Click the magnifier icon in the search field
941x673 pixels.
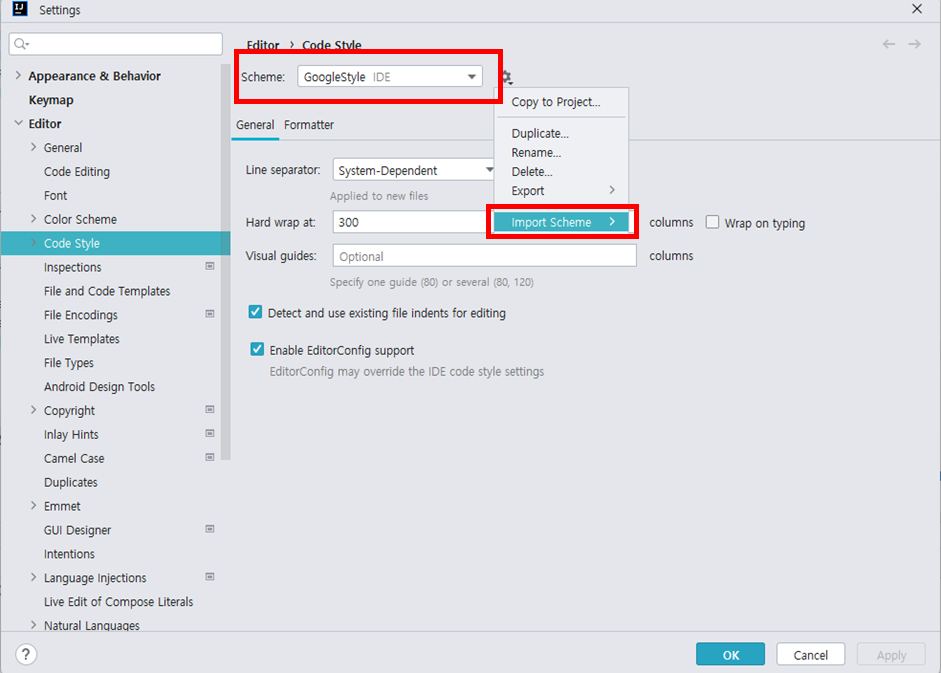pos(18,43)
